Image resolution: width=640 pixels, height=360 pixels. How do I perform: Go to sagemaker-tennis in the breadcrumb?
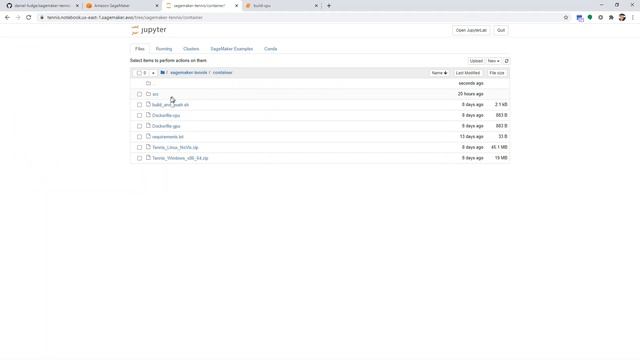pyautogui.click(x=189, y=73)
